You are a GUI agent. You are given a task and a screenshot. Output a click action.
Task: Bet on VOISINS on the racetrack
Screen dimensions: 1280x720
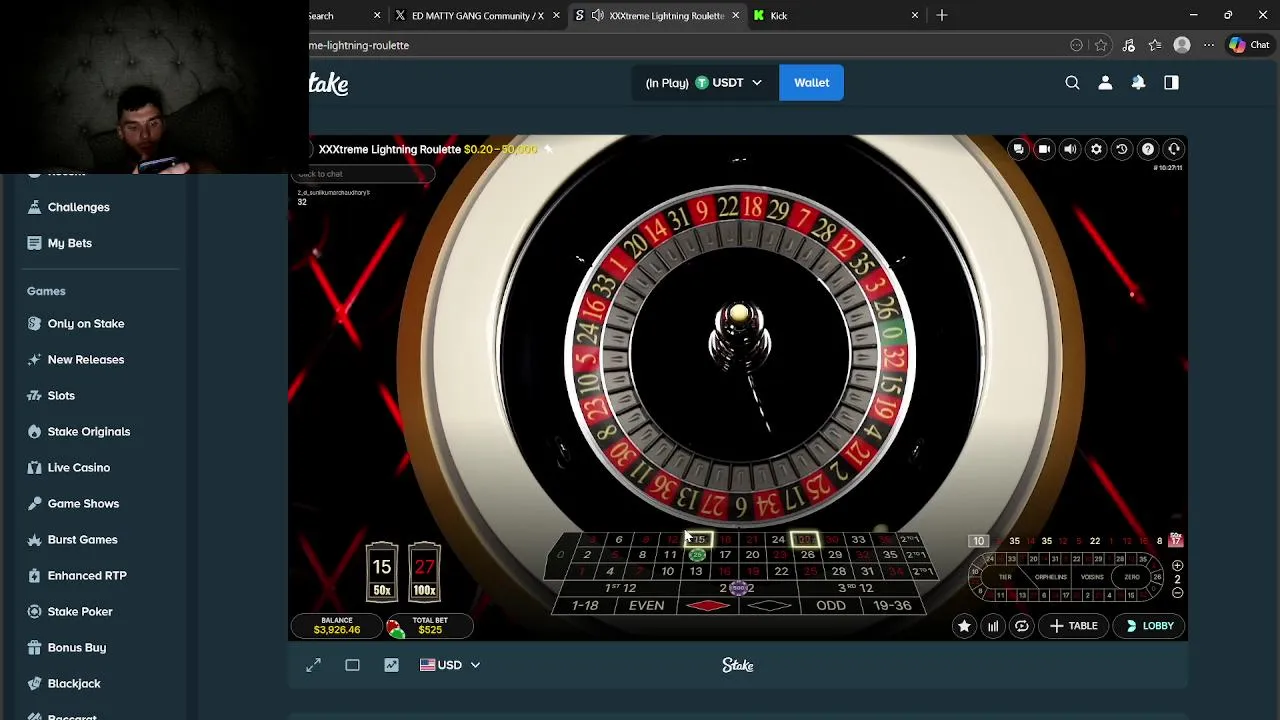(1092, 577)
